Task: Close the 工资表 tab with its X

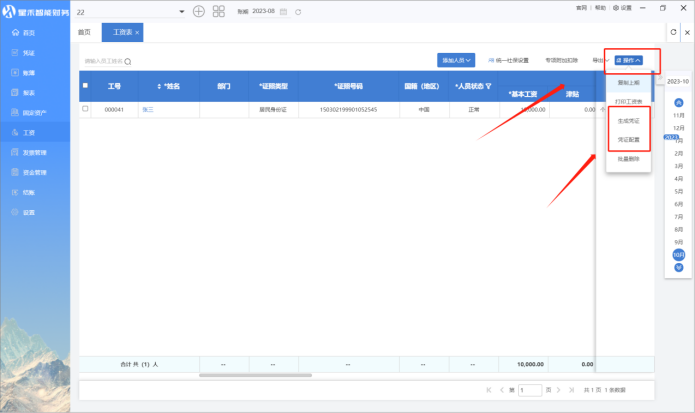Action: [137, 33]
